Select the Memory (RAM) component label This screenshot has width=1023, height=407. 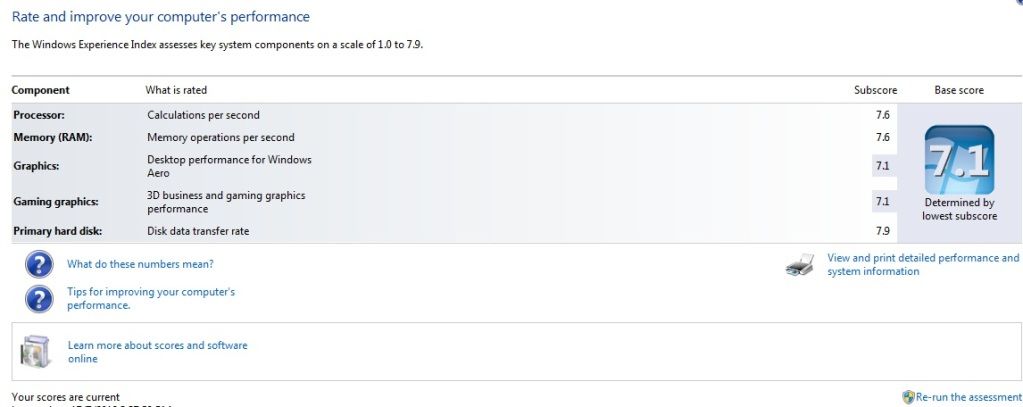[x=52, y=137]
